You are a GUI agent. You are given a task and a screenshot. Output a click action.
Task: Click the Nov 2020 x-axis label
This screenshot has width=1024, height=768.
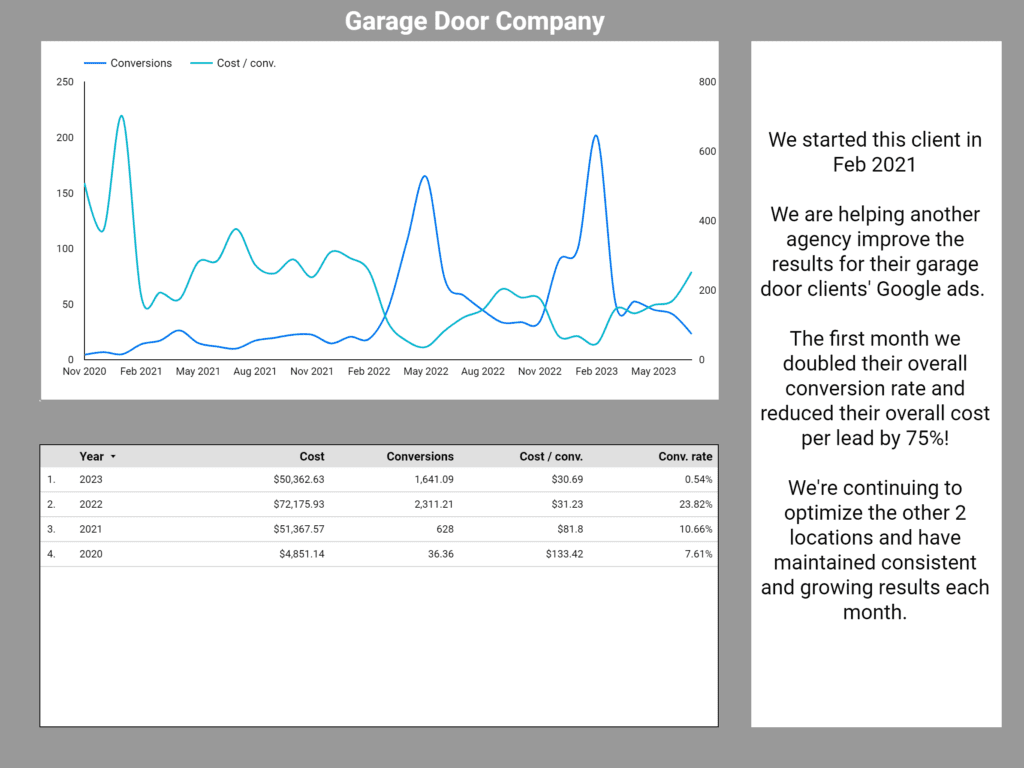tap(84, 372)
